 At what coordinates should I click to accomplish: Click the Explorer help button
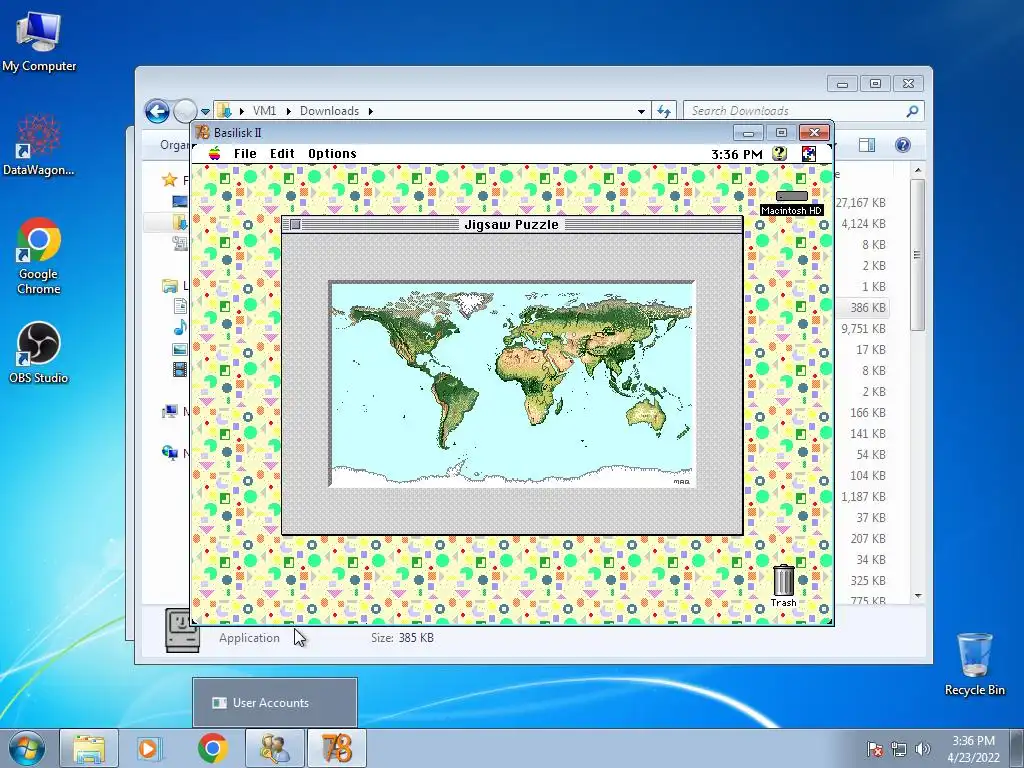coord(903,145)
